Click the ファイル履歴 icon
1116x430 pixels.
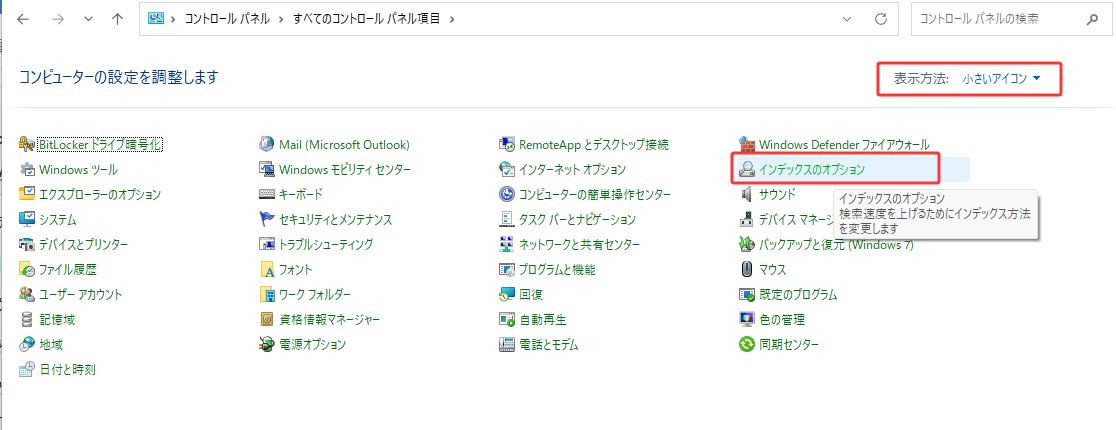[27, 270]
